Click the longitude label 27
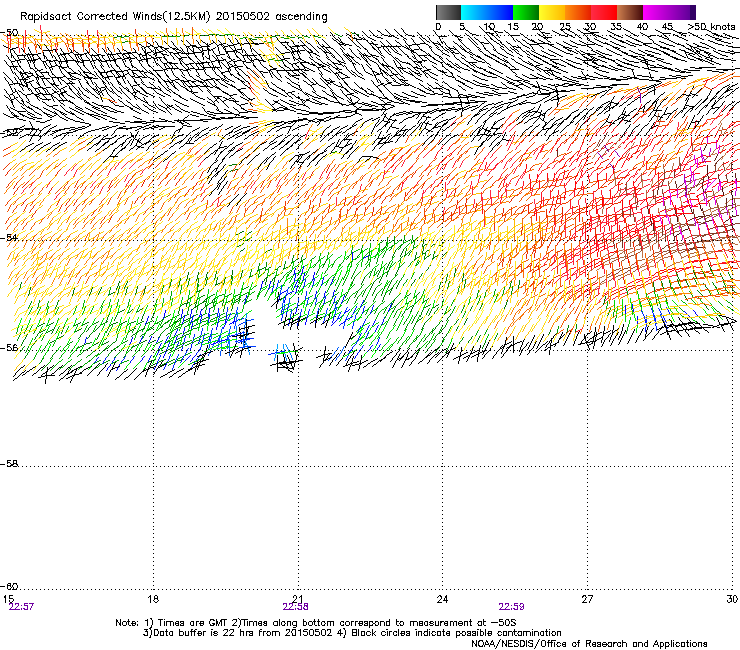 coord(587,599)
